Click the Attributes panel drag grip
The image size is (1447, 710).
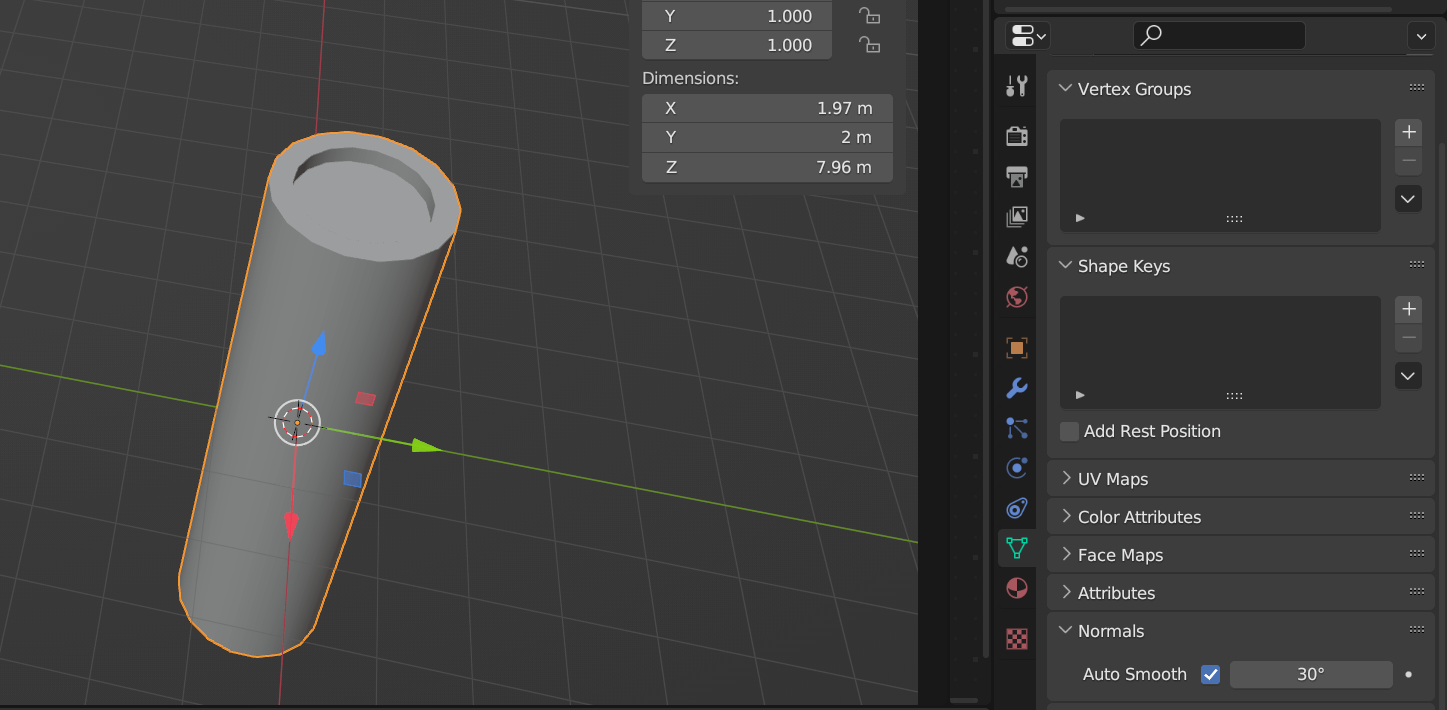click(1417, 592)
